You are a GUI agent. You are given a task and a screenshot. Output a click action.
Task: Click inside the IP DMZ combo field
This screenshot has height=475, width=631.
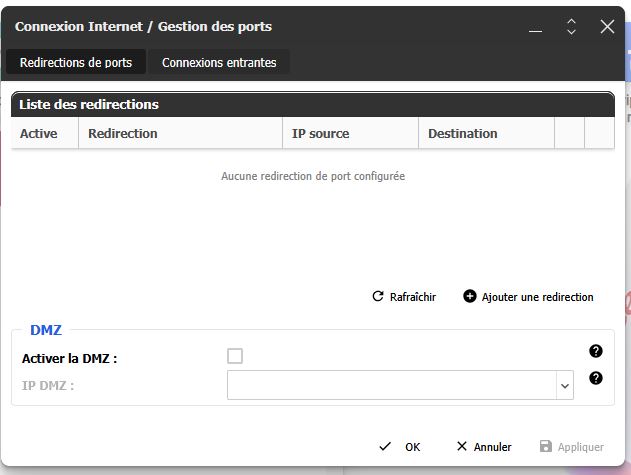coord(390,385)
